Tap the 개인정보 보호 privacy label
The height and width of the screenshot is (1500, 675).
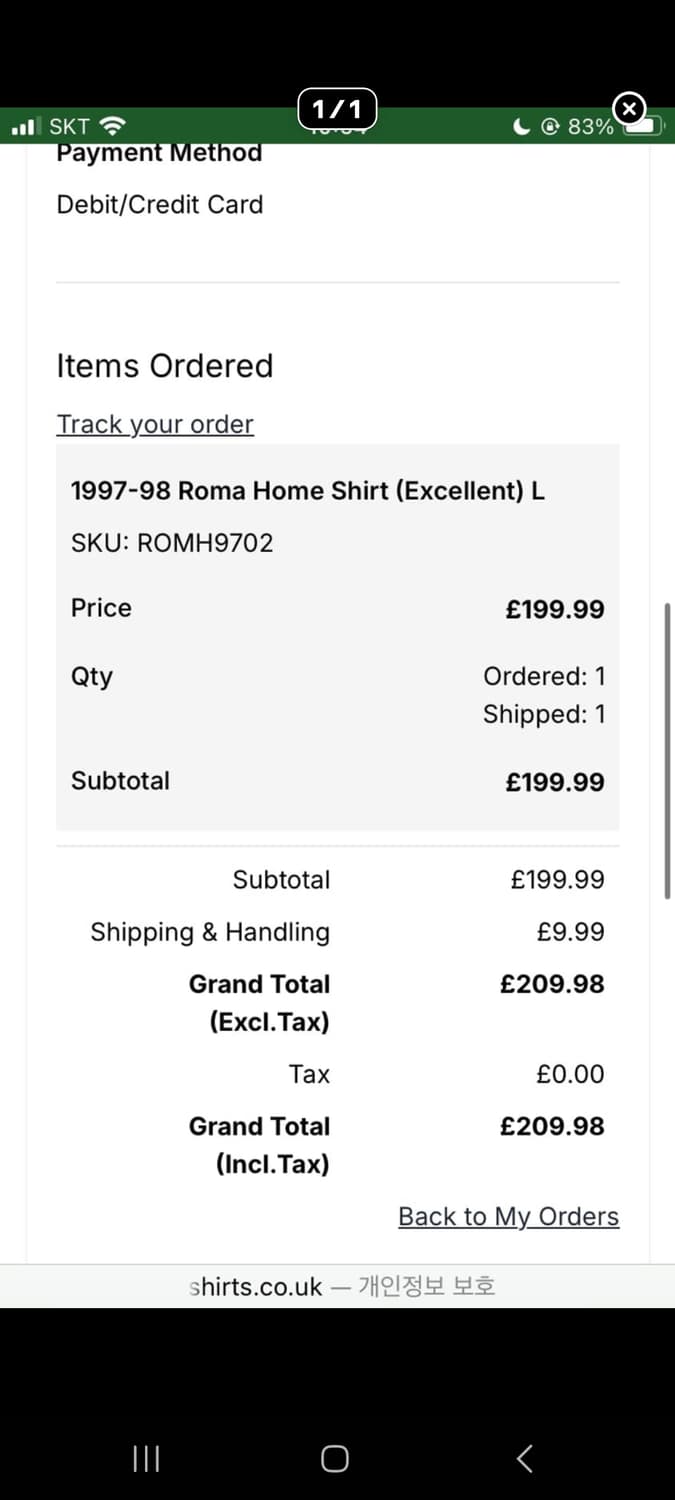[x=426, y=1286]
